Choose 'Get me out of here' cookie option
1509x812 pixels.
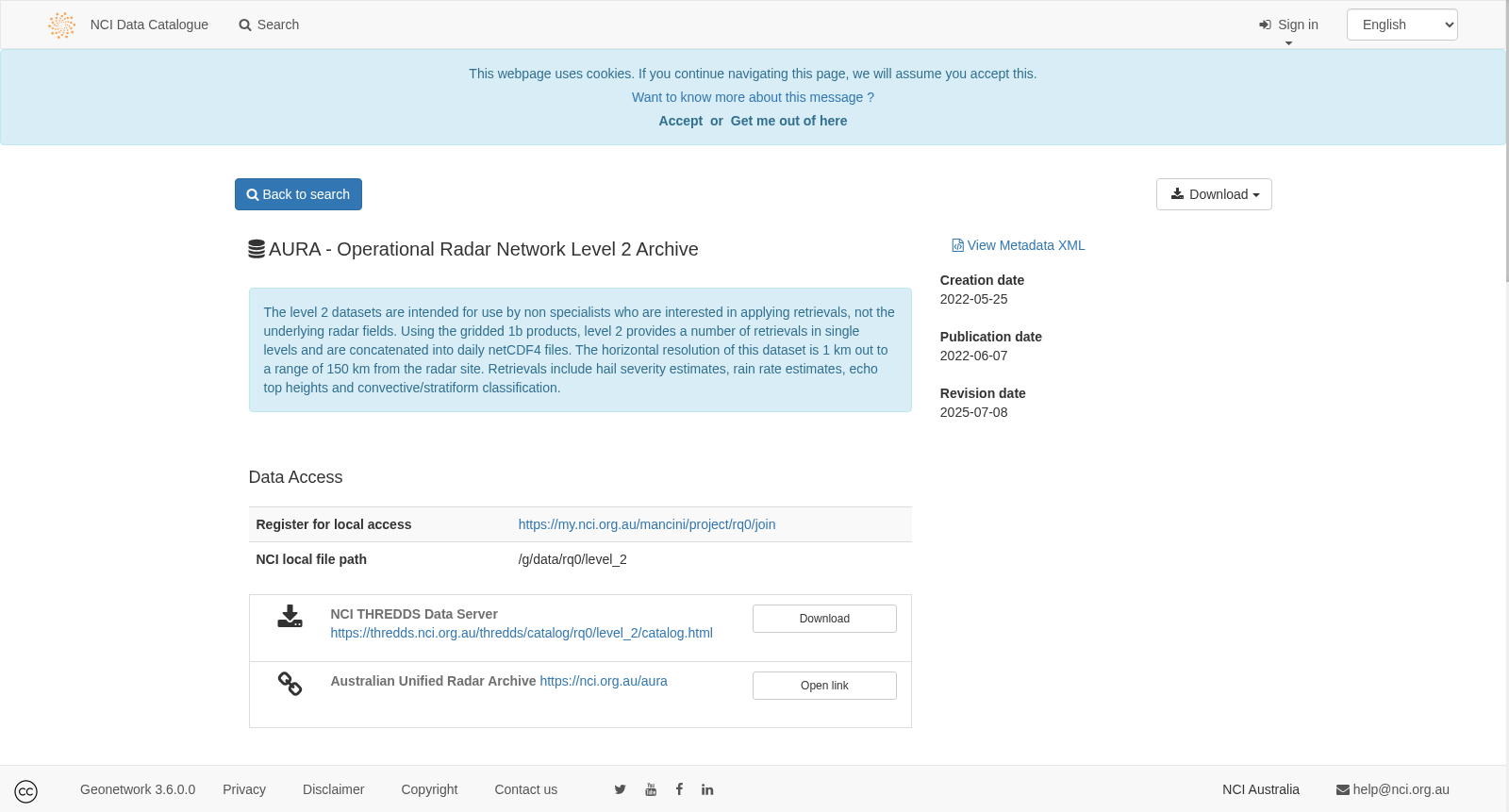(x=788, y=121)
